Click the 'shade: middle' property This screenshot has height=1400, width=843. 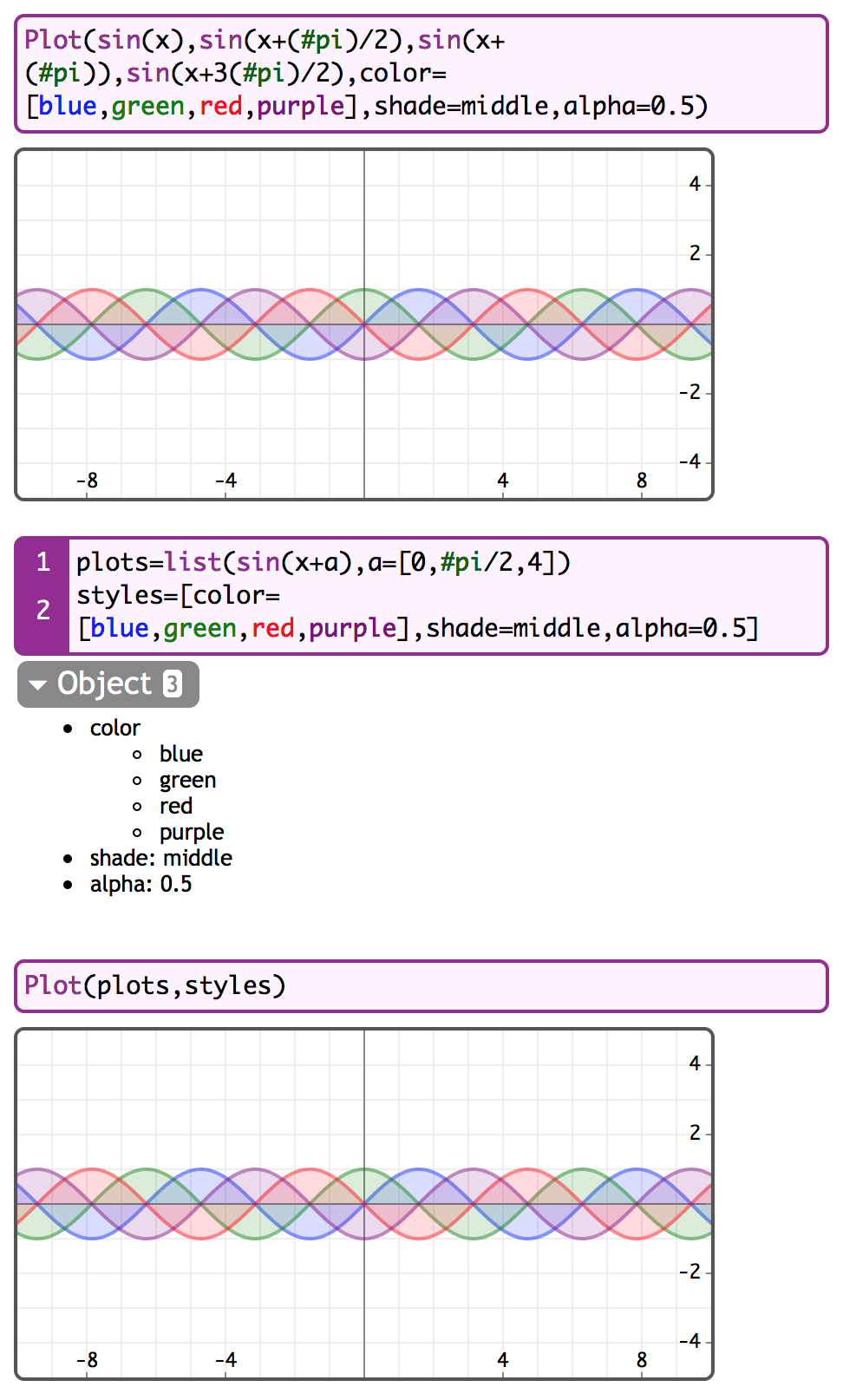pyautogui.click(x=160, y=858)
